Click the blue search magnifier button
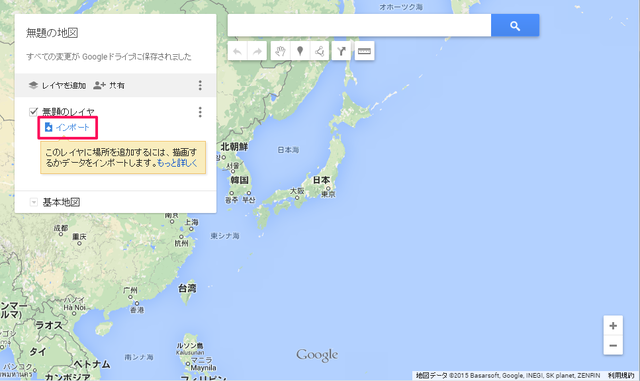Image resolution: width=640 pixels, height=381 pixels. [515, 25]
